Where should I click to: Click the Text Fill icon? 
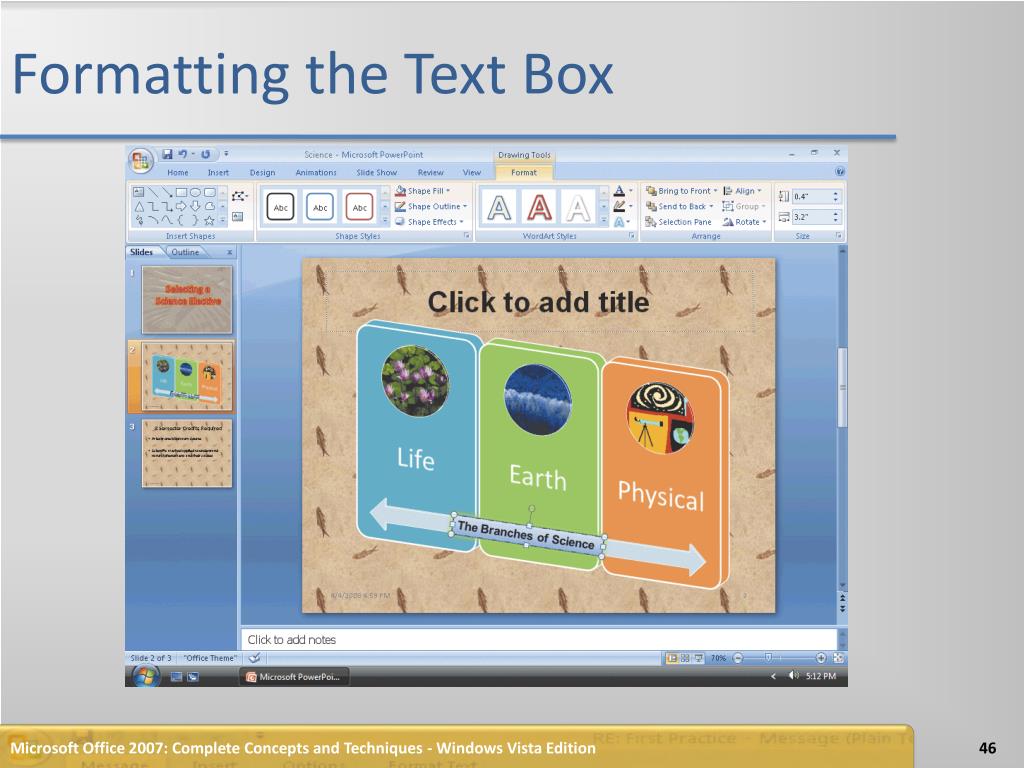coord(619,191)
